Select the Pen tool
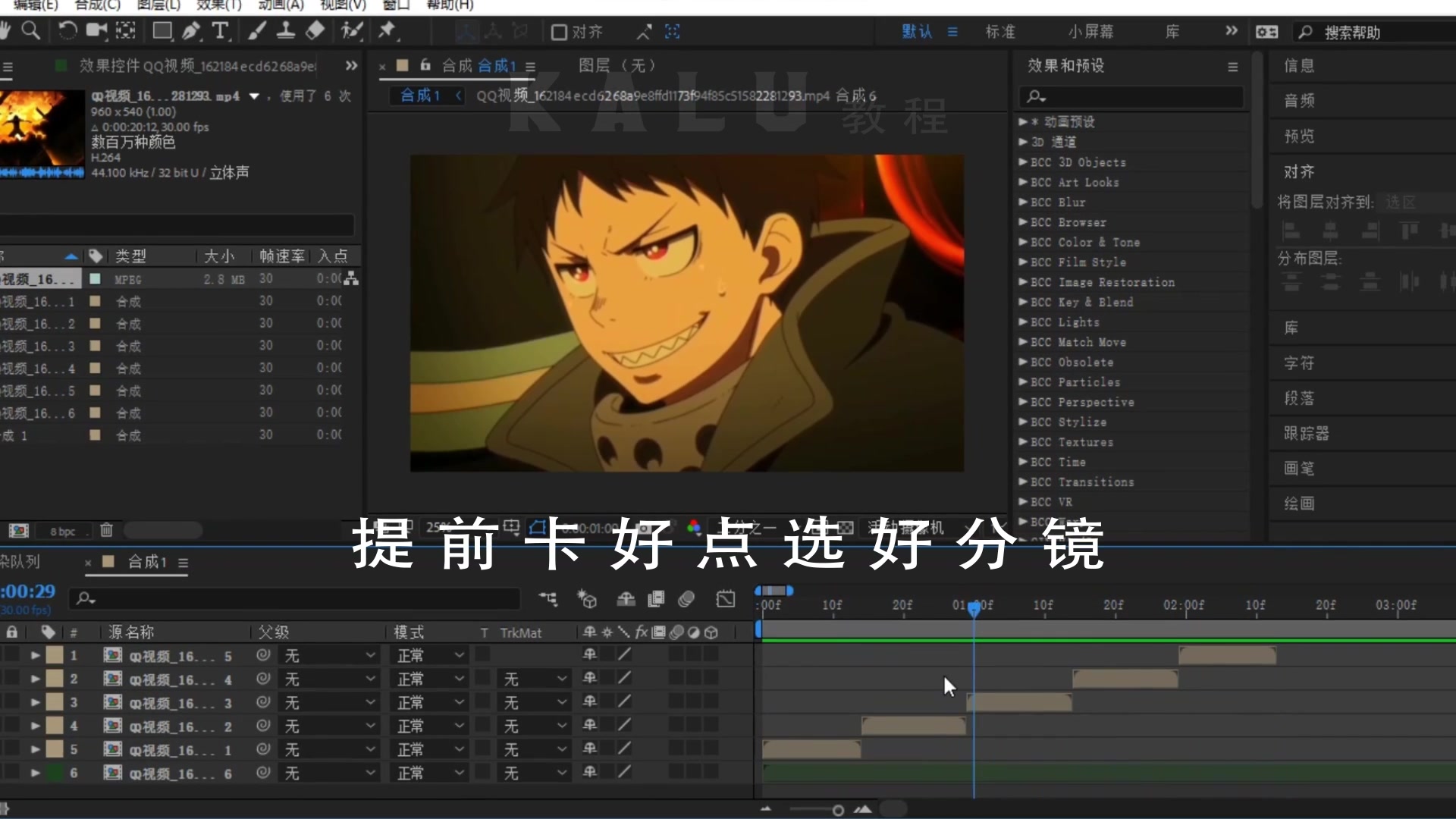 (190, 31)
